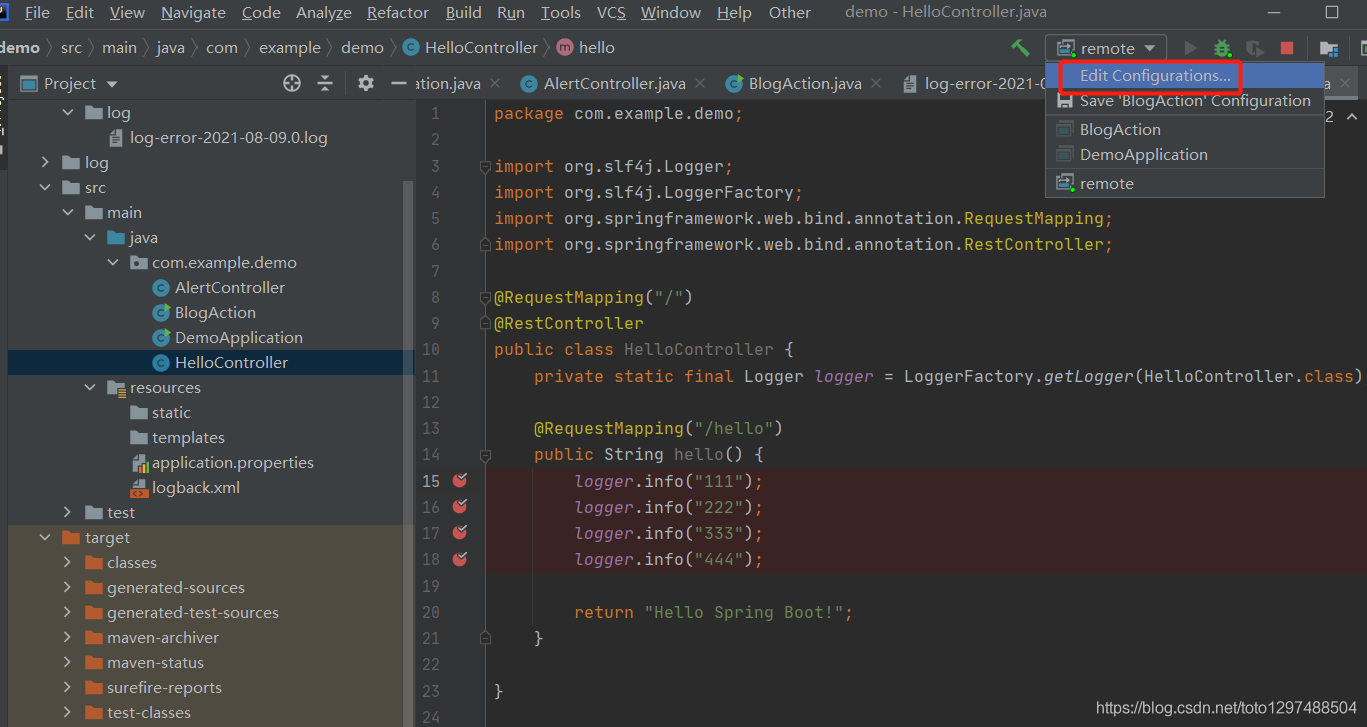
Task: Open Project panel settings gear
Action: [366, 83]
